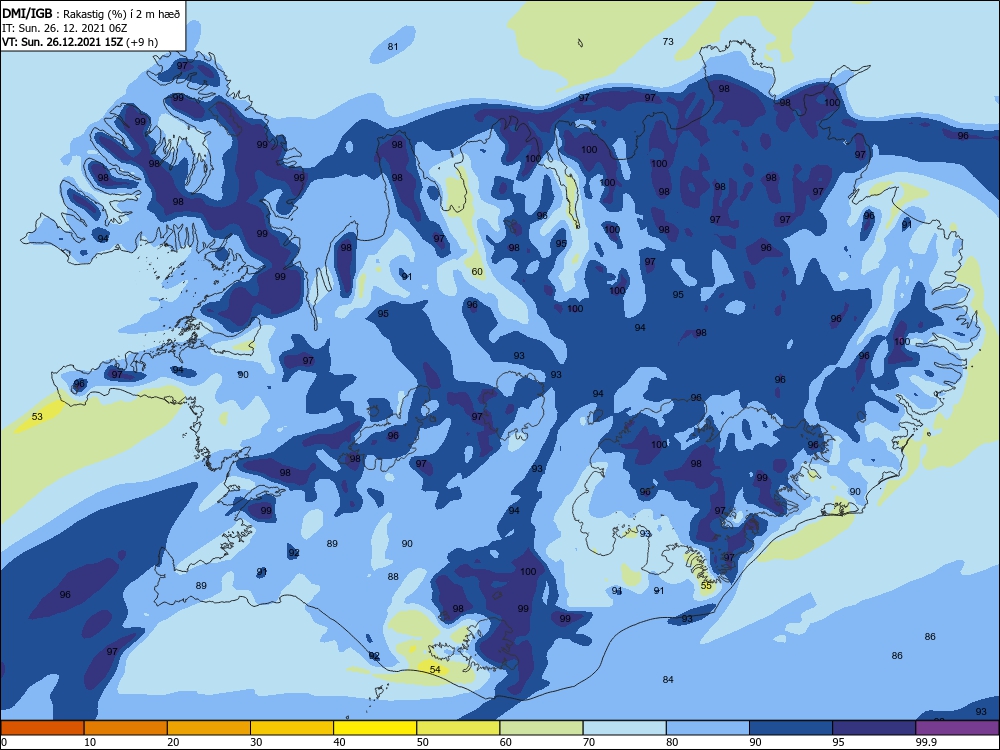Select the 80–90 medium blue legend swatch
1000x750 pixels.
(708, 728)
